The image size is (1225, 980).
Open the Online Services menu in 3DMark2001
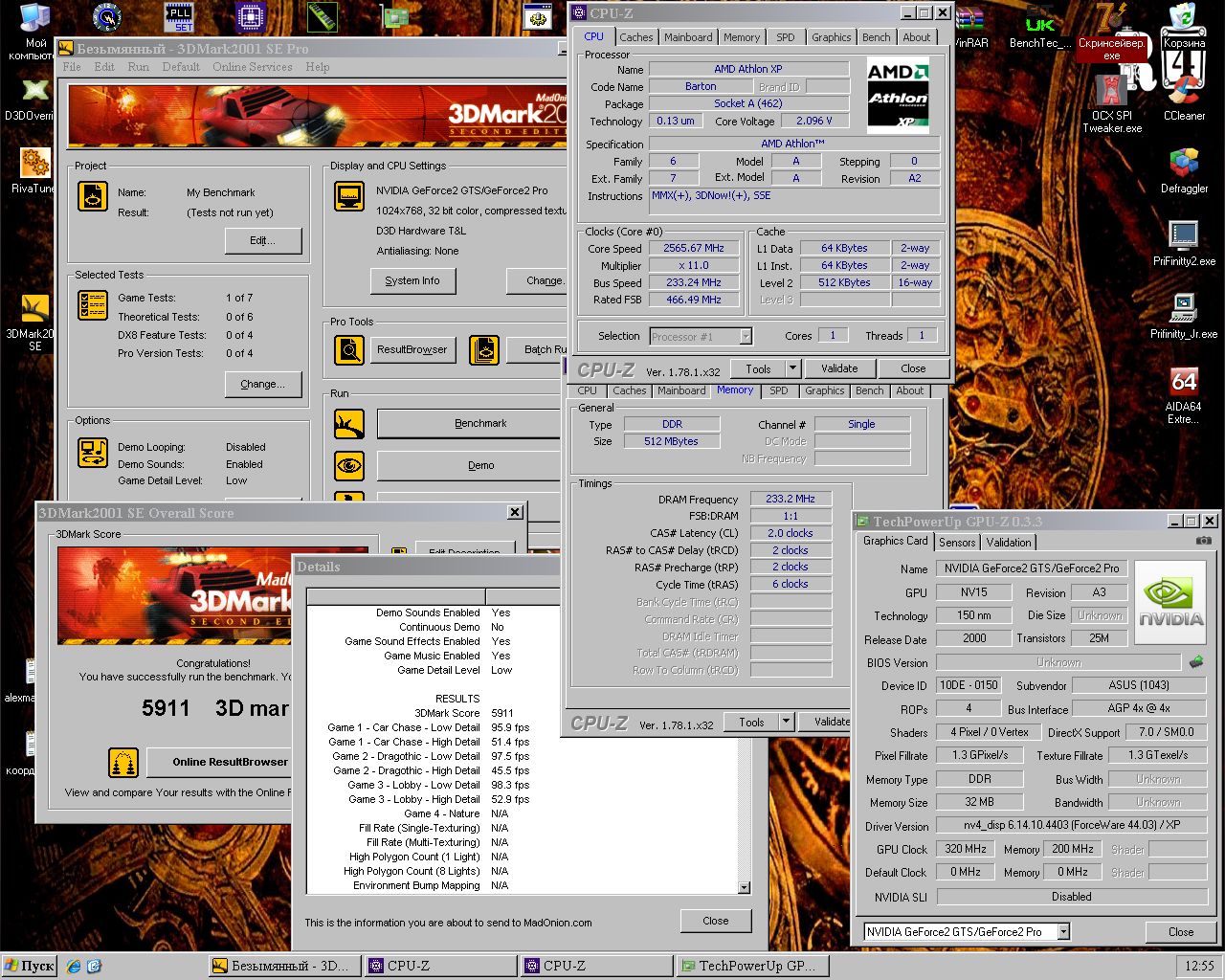pos(253,67)
